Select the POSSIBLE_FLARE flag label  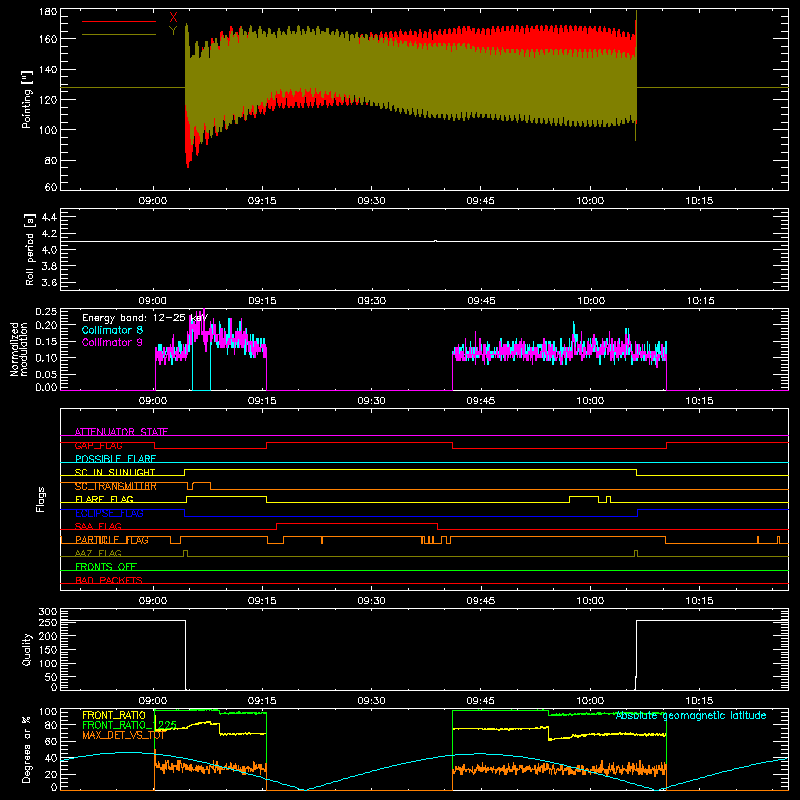pos(115,459)
